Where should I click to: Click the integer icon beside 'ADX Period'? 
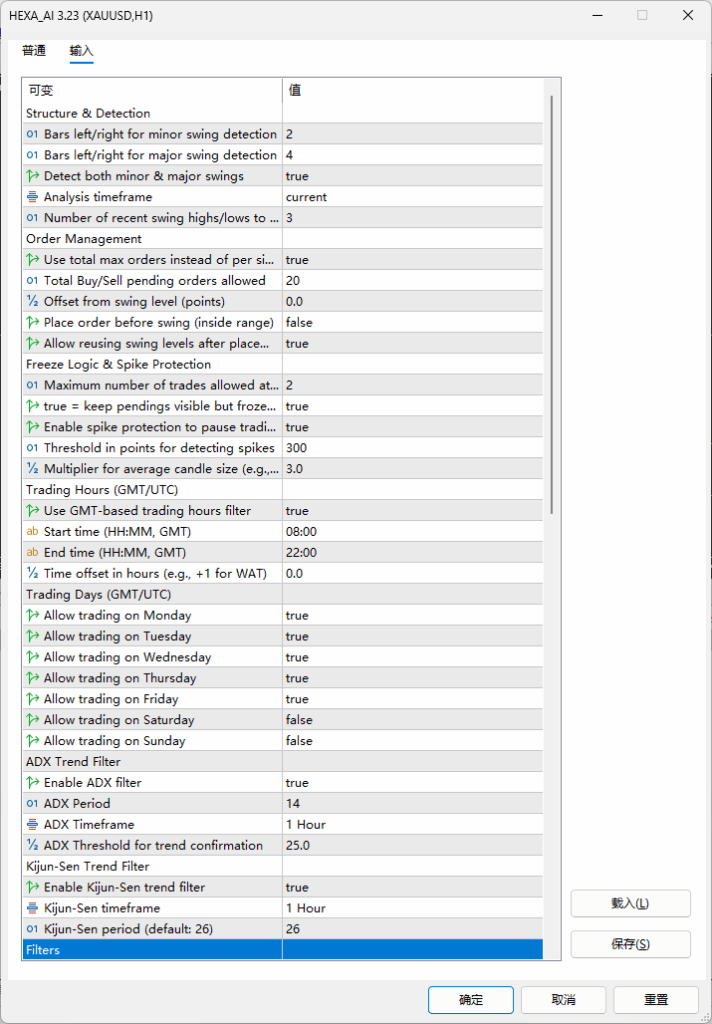[x=32, y=803]
